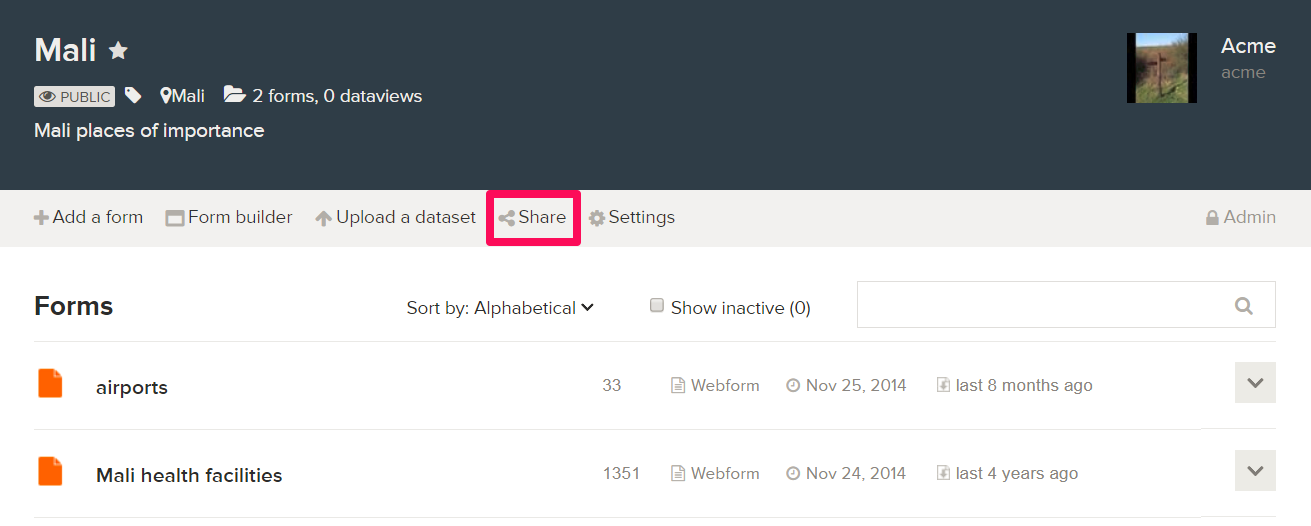
Task: Click the Acme profile thumbnail
Action: 1161,68
